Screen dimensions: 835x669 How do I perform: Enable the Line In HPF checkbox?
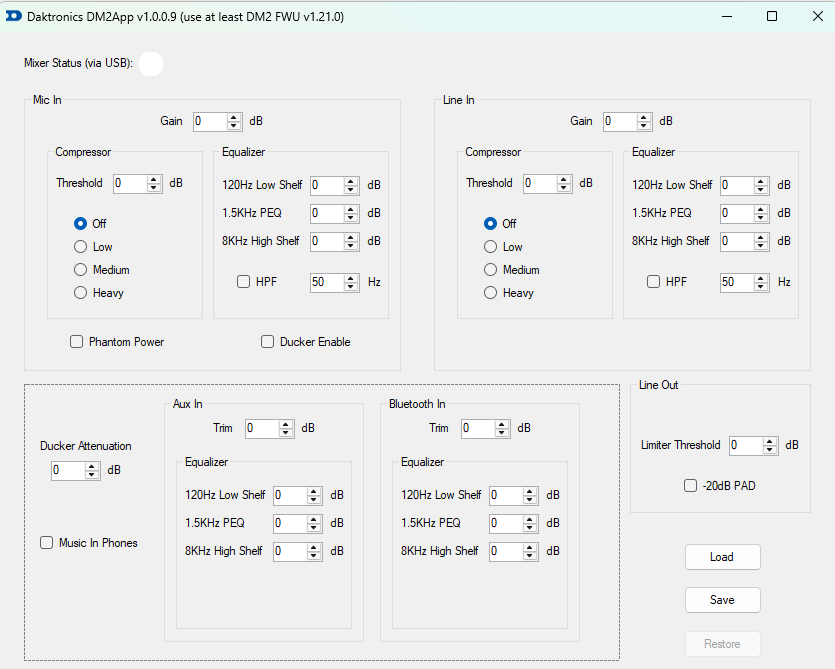tap(653, 282)
